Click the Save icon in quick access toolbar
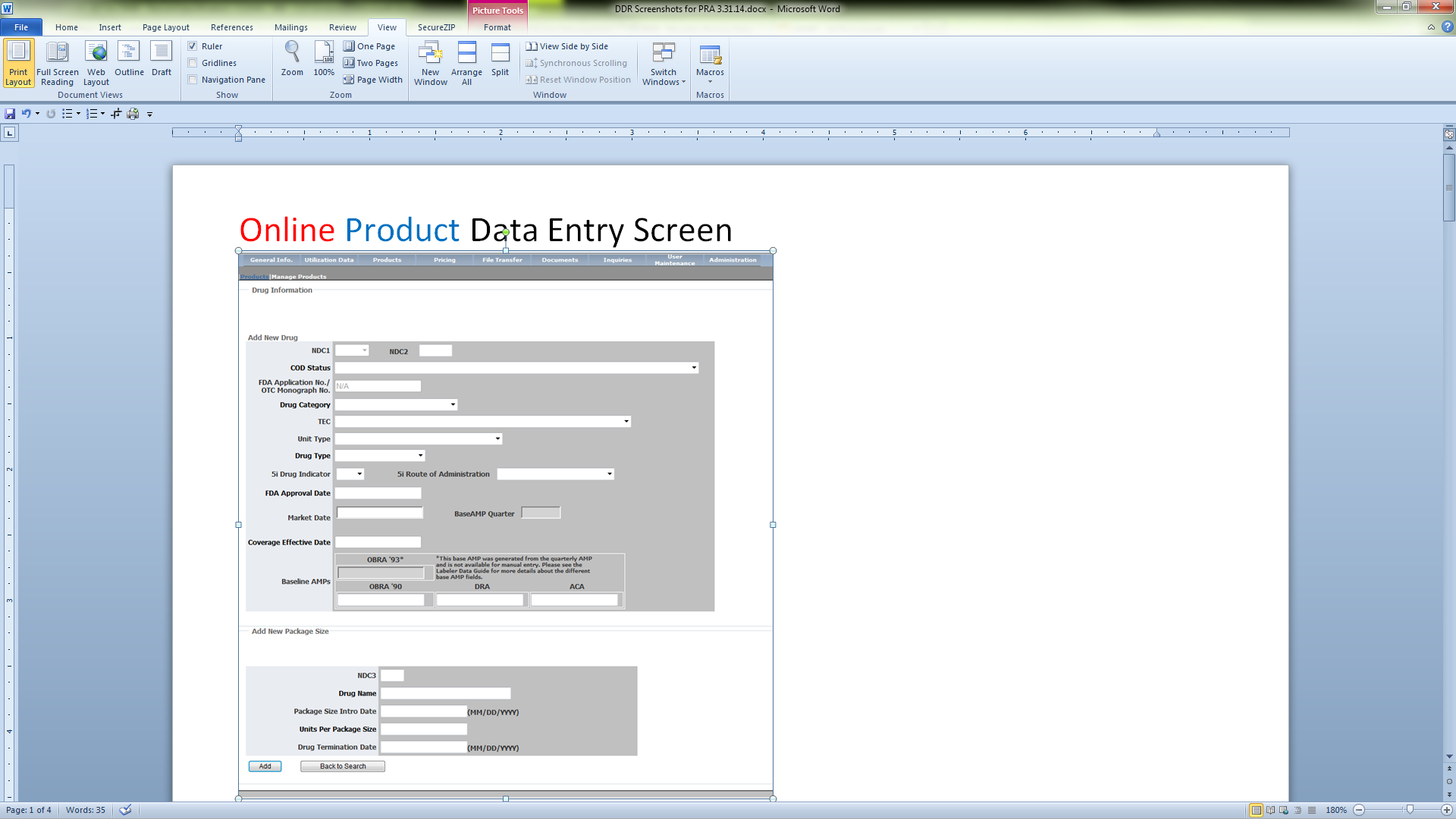Image resolution: width=1456 pixels, height=819 pixels. click(x=10, y=114)
